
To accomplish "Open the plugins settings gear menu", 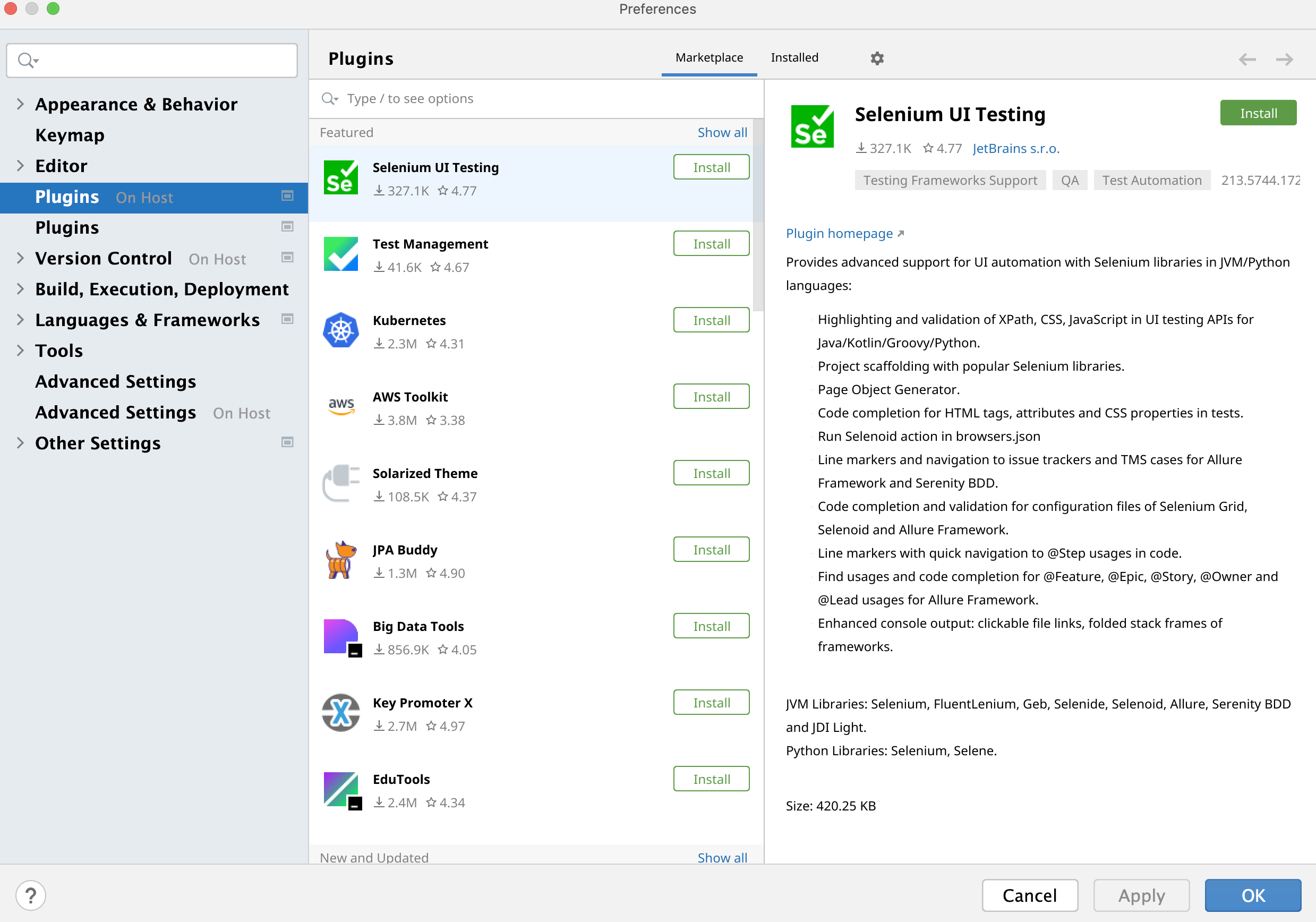I will point(877,58).
